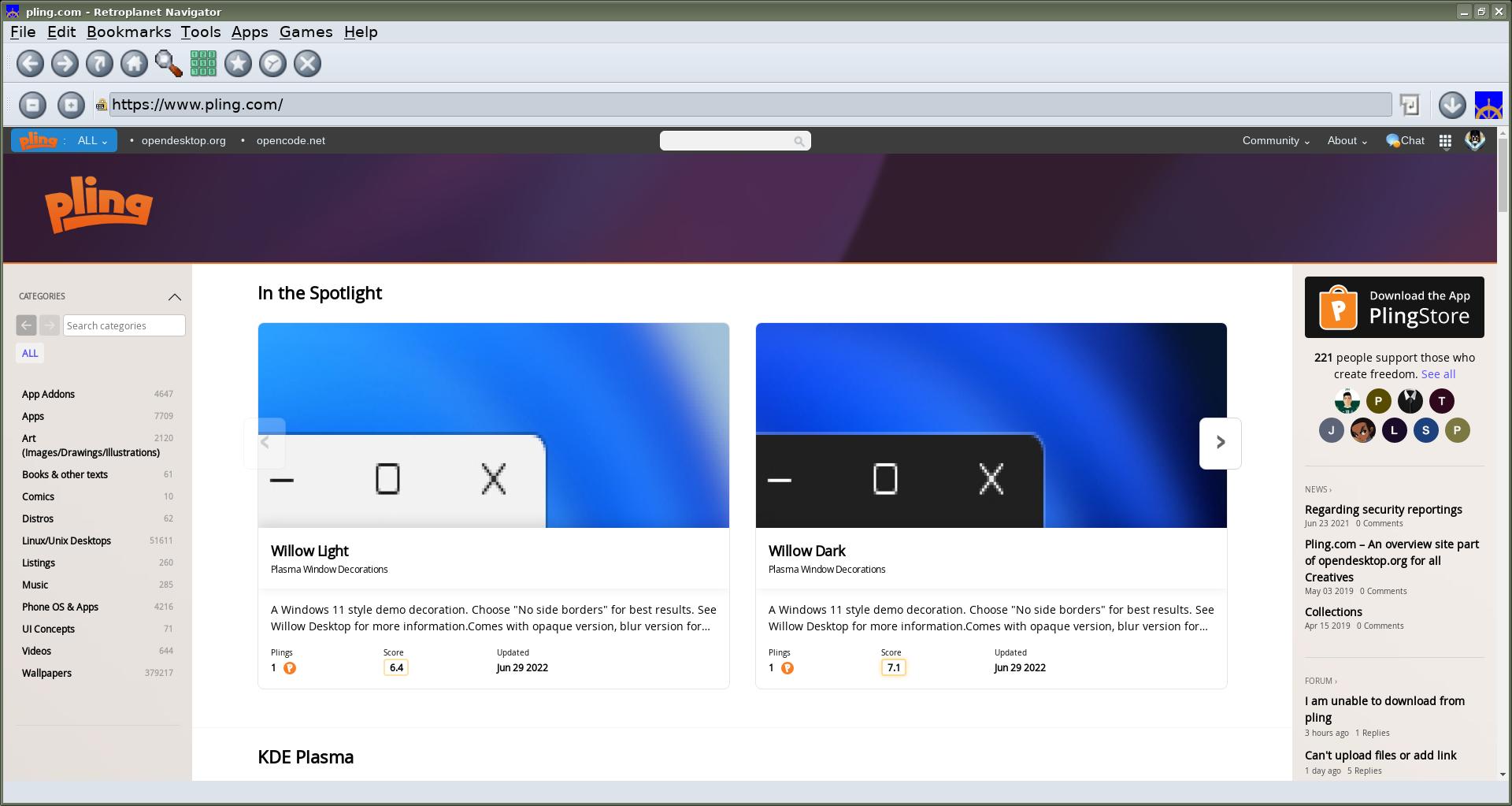1512x806 pixels.
Task: Click the site search box in header
Action: [x=735, y=141]
